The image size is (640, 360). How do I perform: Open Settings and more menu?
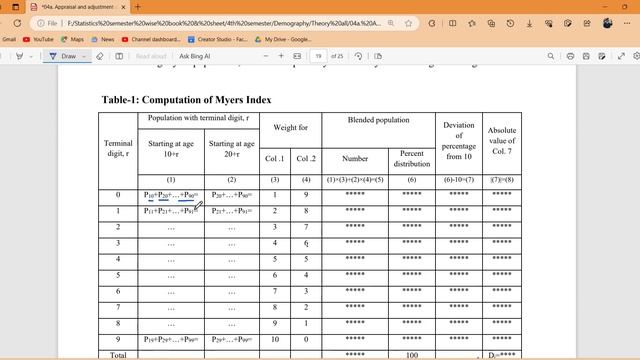point(627,23)
